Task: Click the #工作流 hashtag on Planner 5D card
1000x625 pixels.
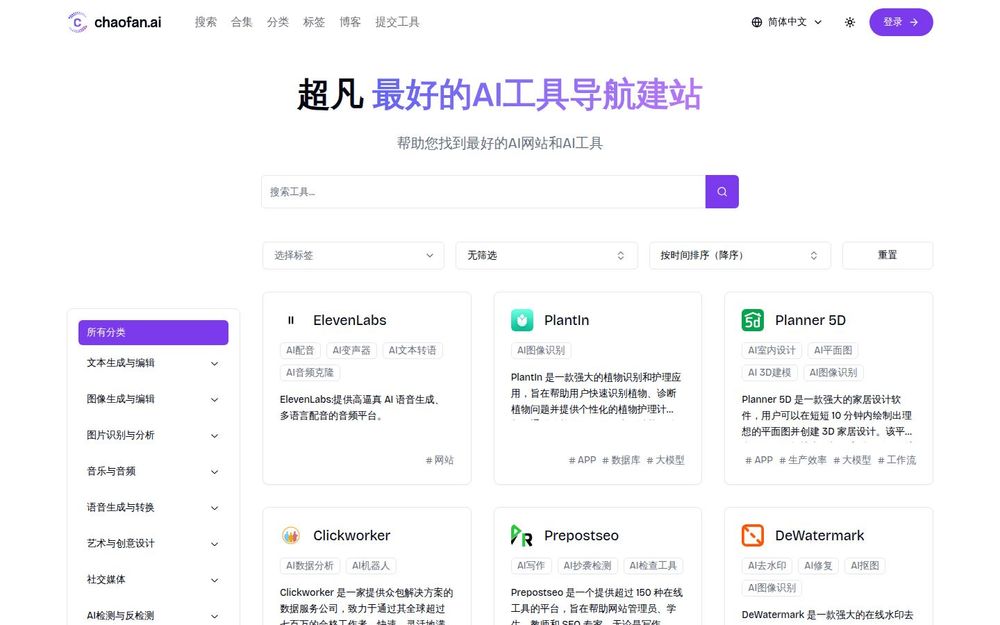Action: (x=896, y=460)
